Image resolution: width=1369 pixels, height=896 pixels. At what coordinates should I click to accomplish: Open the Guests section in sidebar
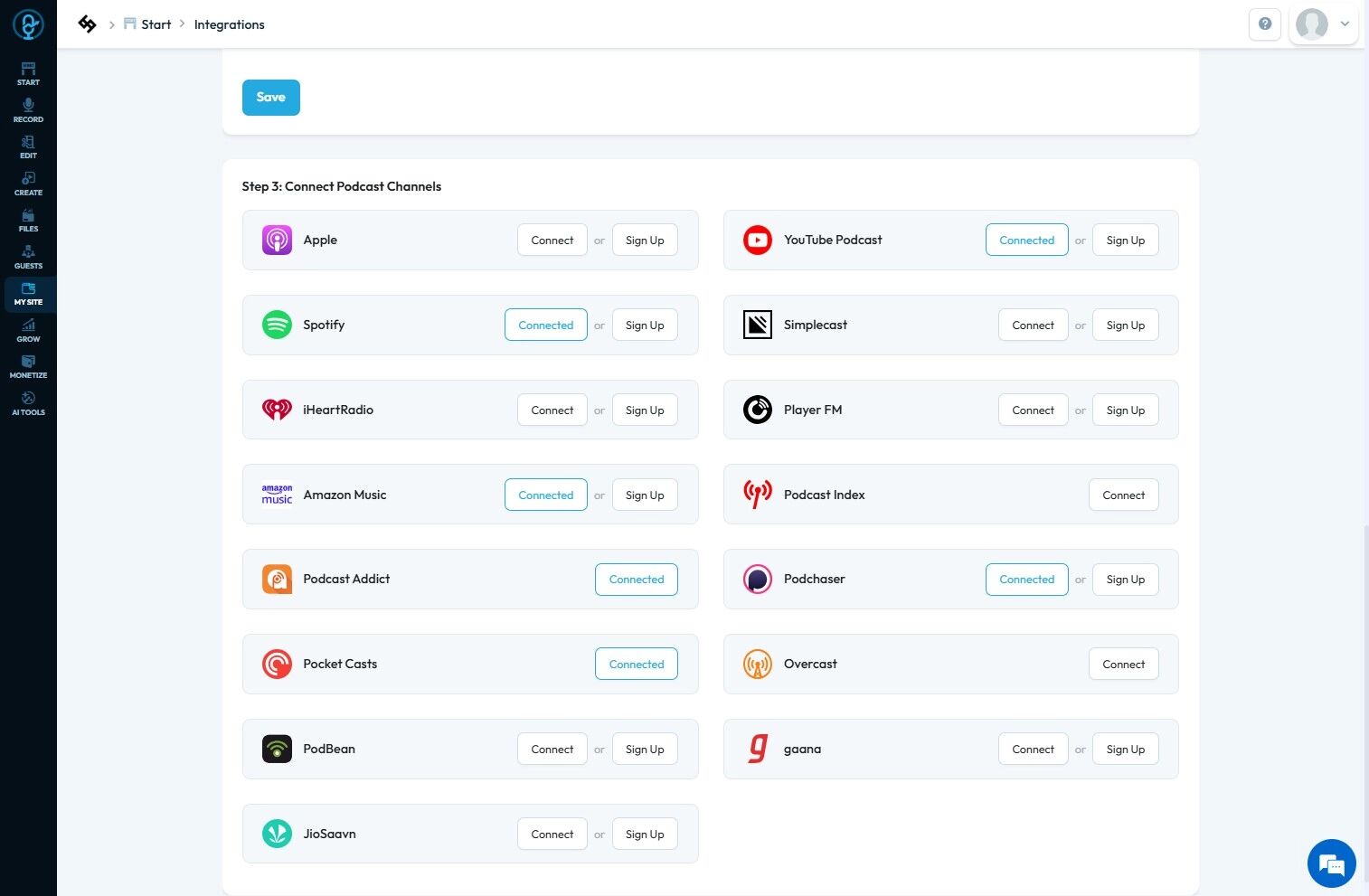(x=28, y=257)
